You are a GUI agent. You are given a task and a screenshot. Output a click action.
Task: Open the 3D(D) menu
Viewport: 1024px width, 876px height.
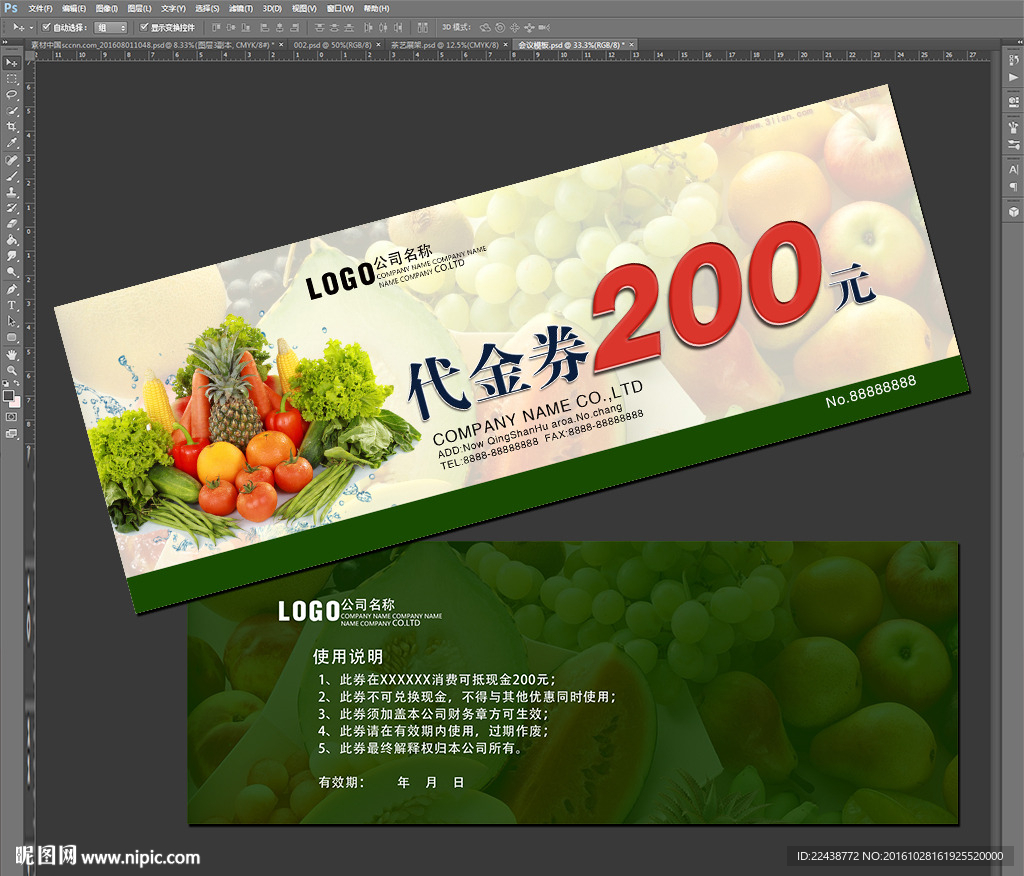tap(272, 8)
